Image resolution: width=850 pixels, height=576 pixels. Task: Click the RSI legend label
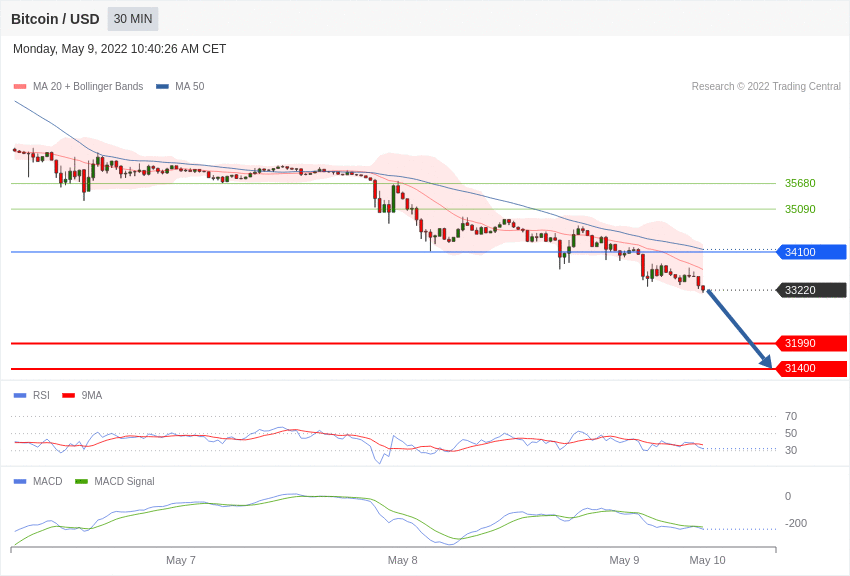[x=41, y=396]
